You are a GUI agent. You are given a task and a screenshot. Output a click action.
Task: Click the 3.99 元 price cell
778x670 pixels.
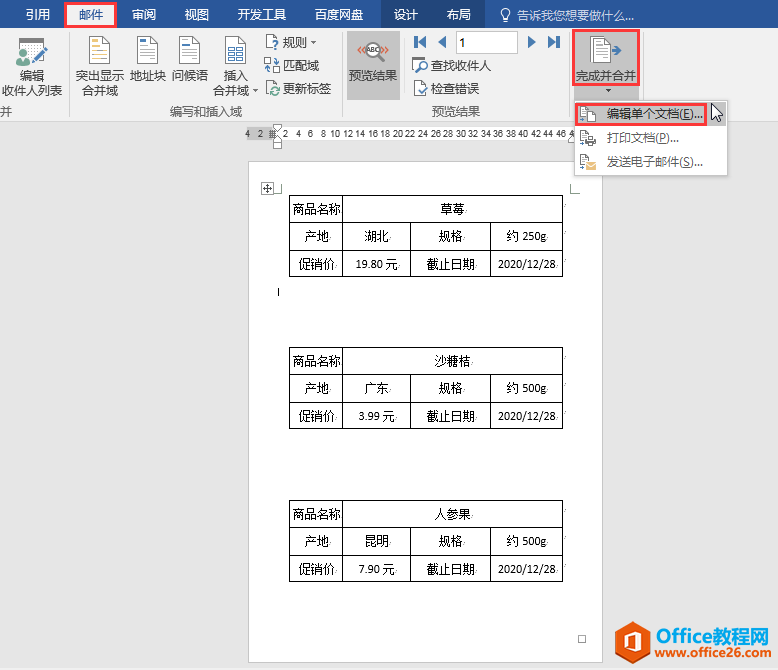coord(376,416)
